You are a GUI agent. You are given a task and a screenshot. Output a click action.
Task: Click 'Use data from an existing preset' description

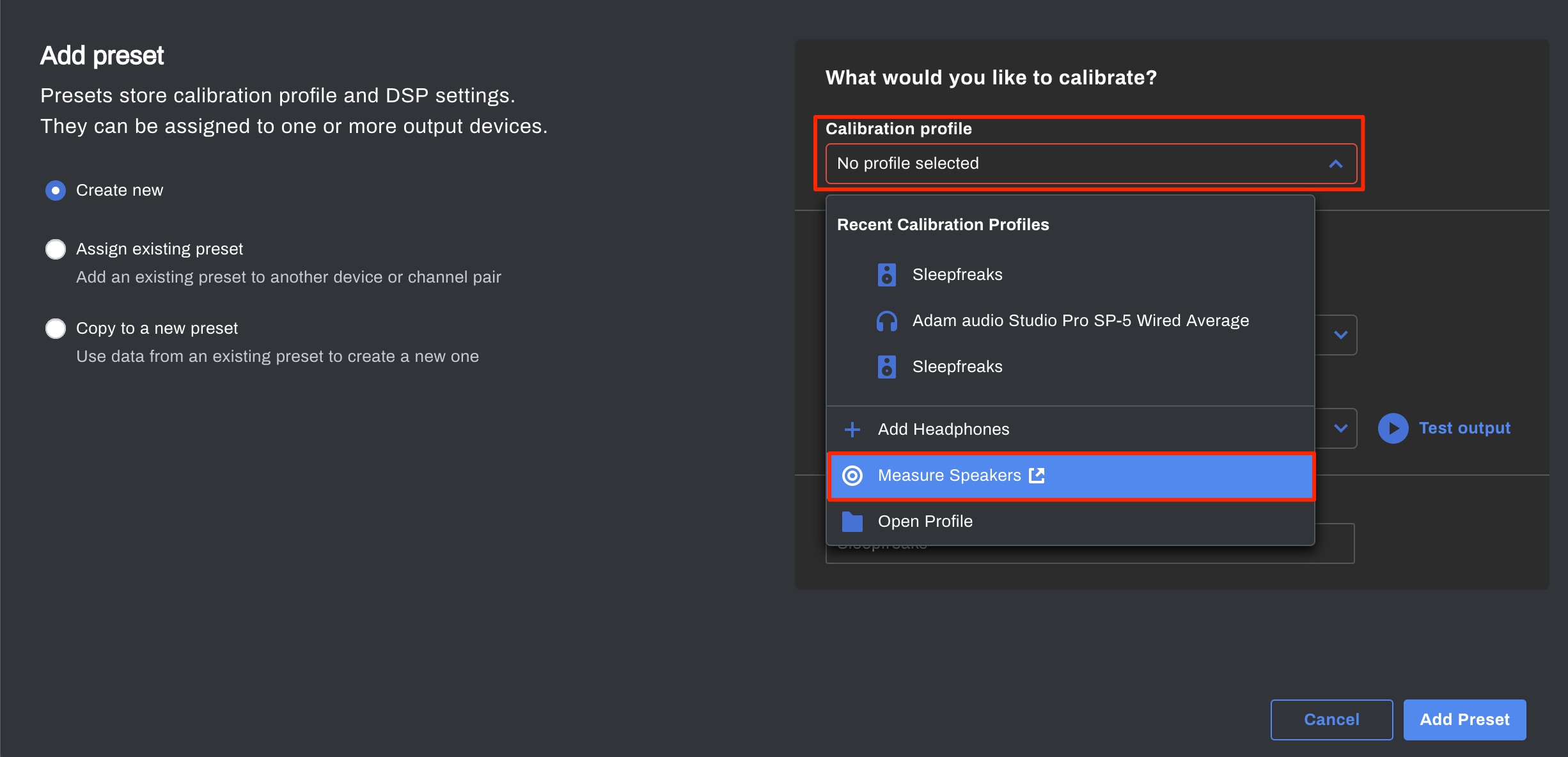(x=278, y=357)
